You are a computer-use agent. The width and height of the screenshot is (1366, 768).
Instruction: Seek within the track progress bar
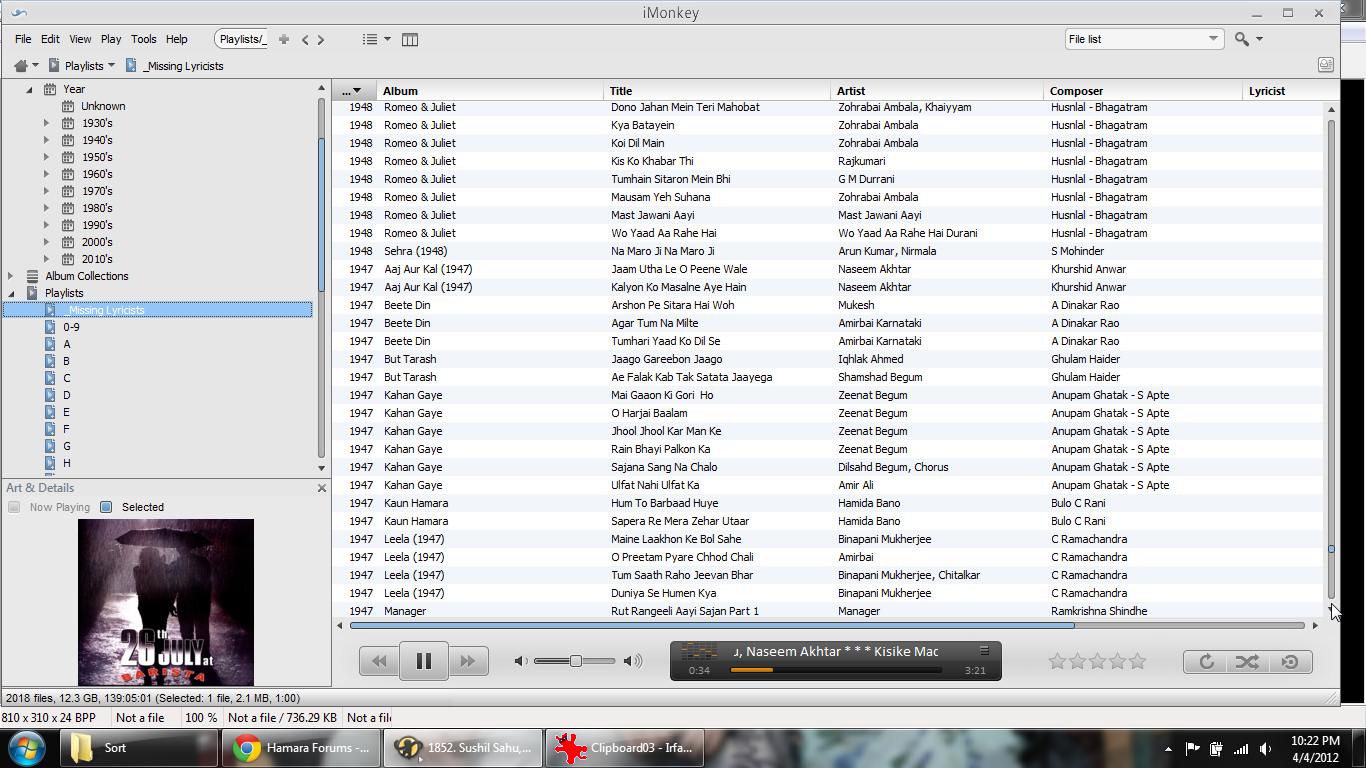pyautogui.click(x=836, y=670)
